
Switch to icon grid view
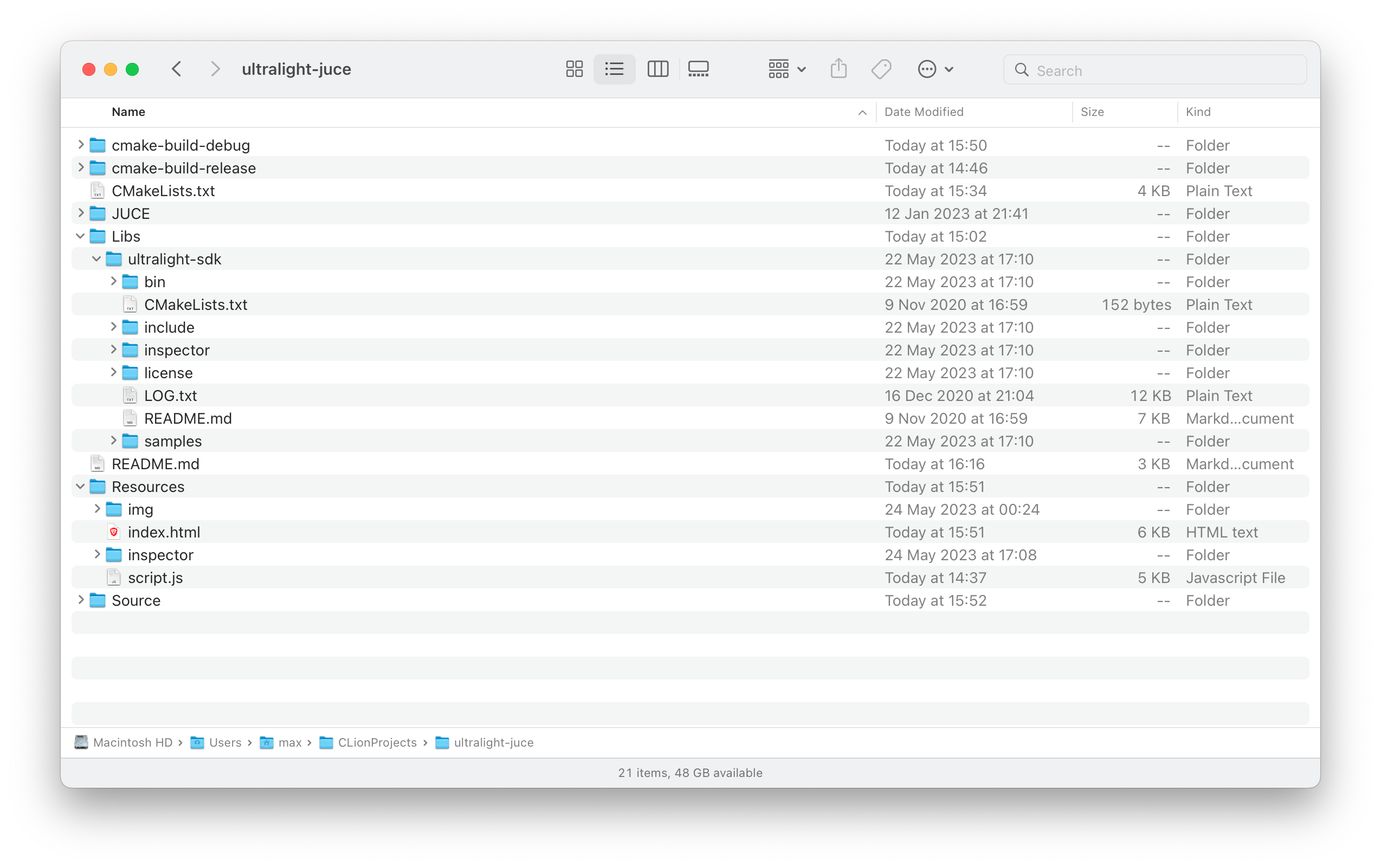click(574, 69)
